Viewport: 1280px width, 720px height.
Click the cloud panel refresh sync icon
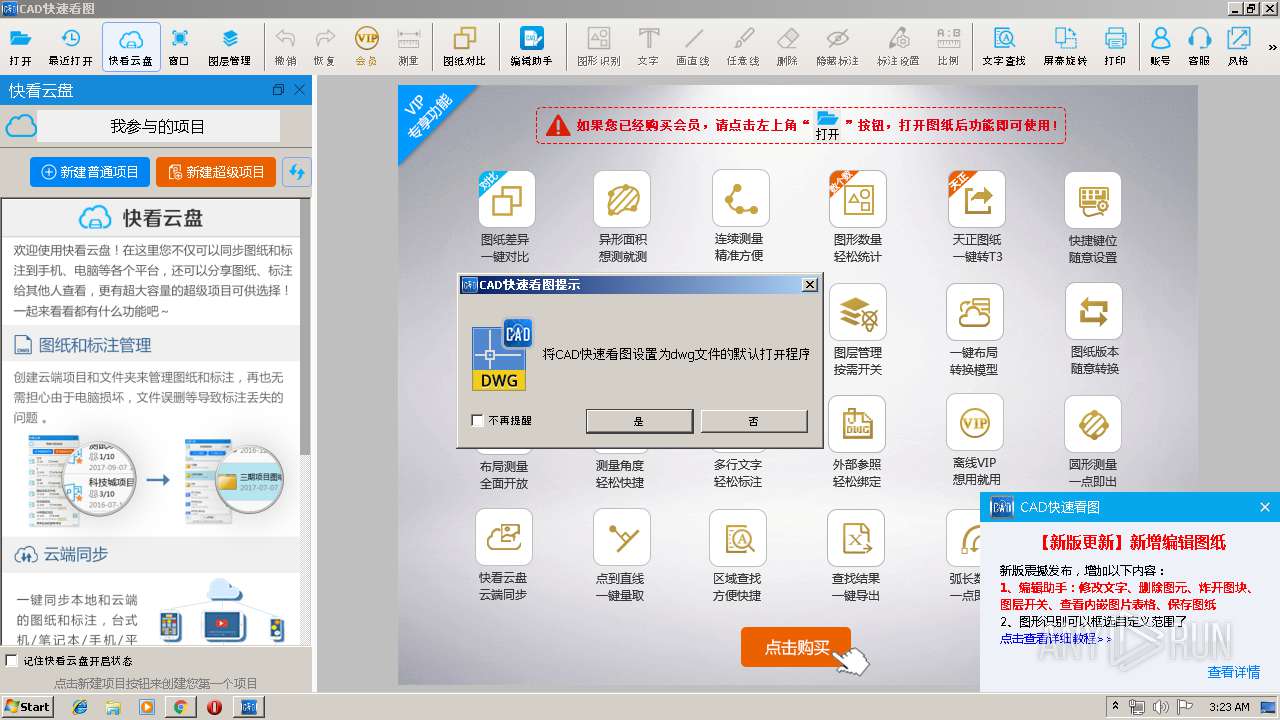(x=297, y=172)
